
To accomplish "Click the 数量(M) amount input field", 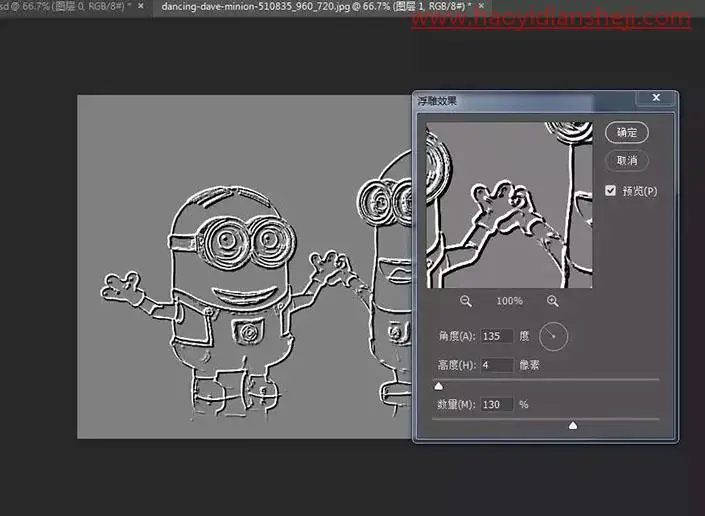I will coord(497,405).
